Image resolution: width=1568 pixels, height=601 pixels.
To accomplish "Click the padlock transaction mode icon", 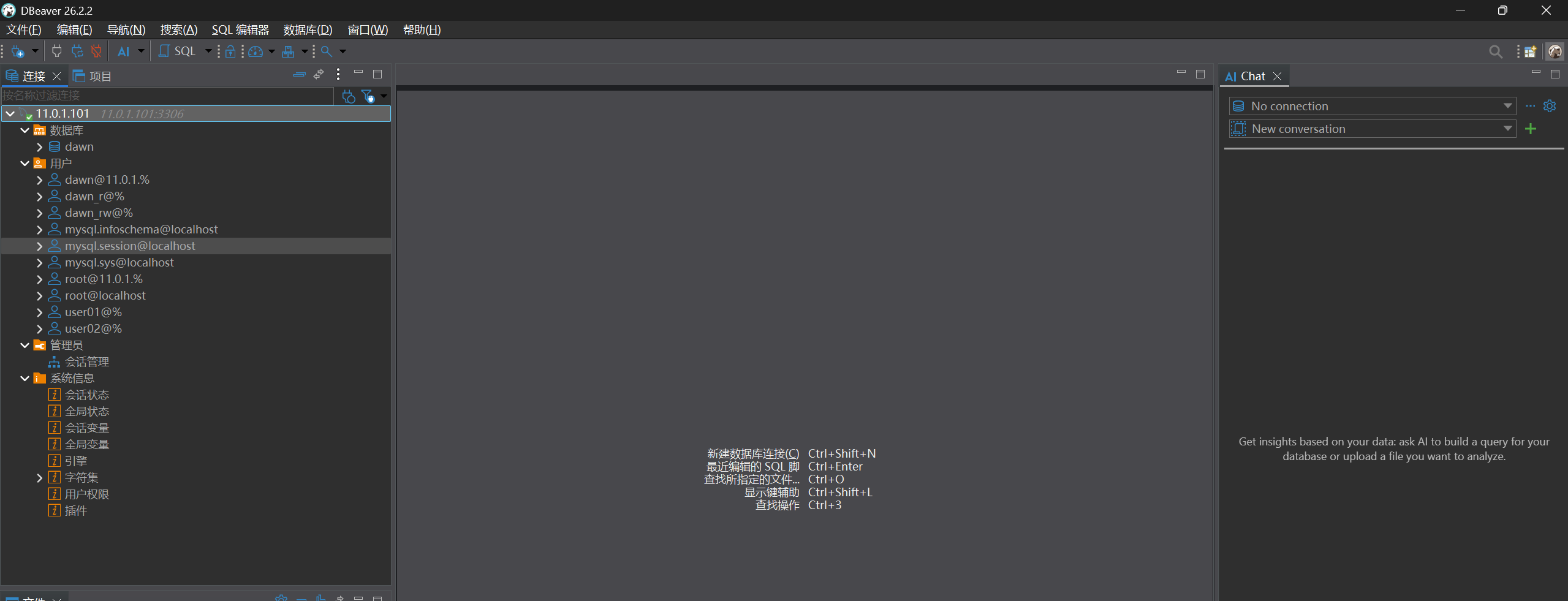I will [x=230, y=51].
